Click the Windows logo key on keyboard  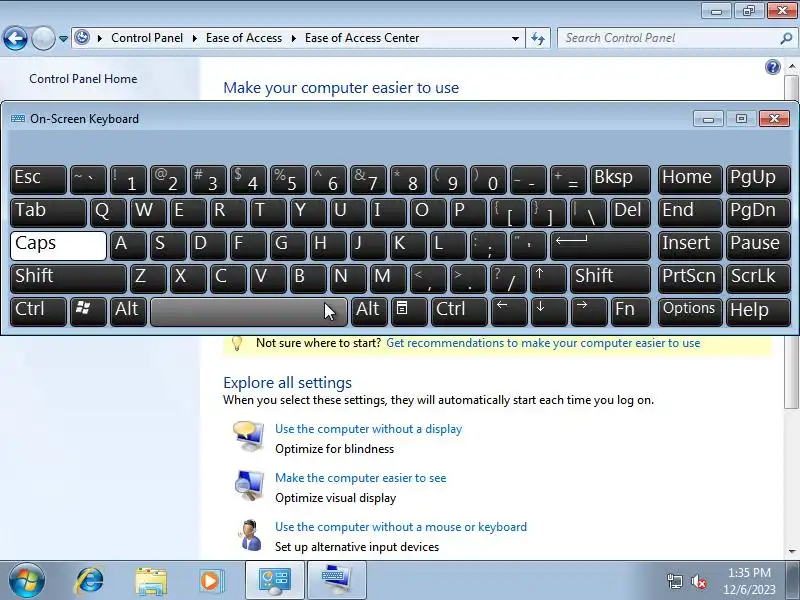pyautogui.click(x=88, y=312)
